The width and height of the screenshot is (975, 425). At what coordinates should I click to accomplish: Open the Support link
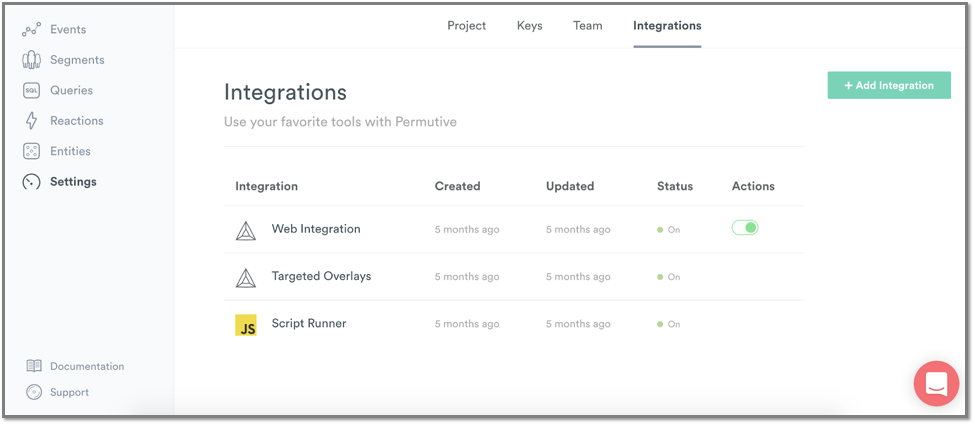70,392
